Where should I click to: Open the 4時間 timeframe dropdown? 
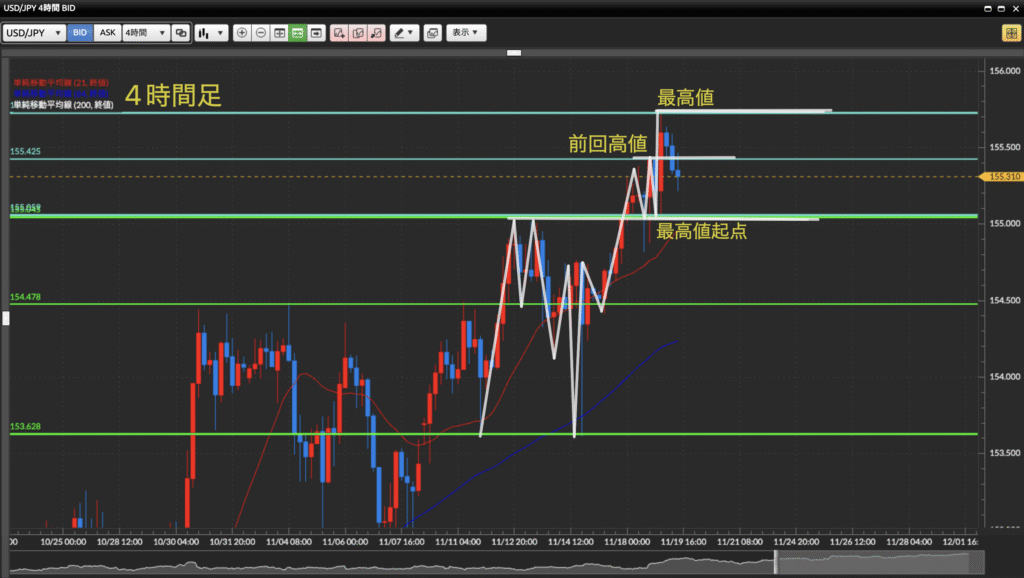145,33
